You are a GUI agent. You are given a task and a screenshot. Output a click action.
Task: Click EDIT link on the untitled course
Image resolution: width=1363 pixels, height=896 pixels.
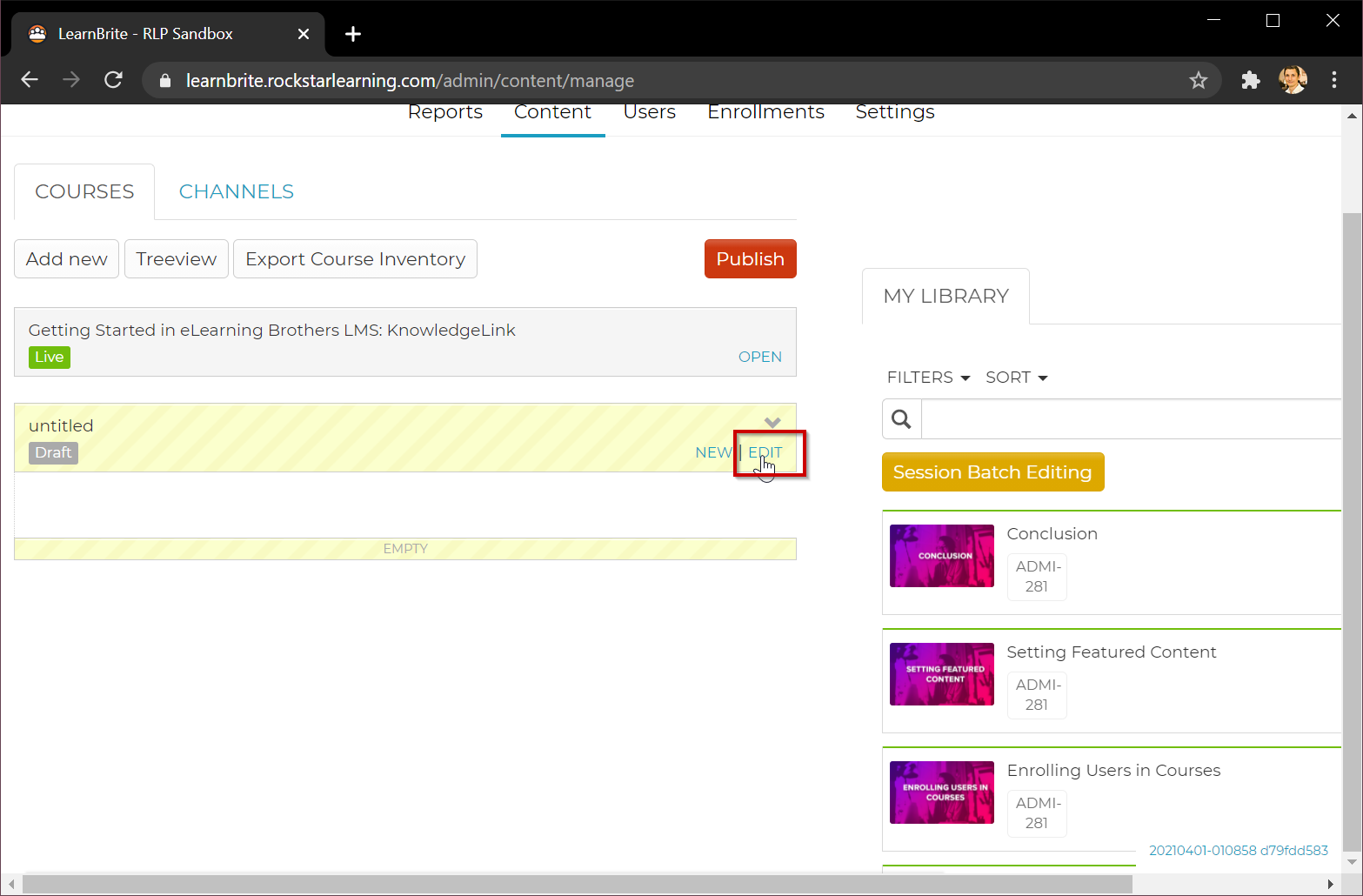(x=765, y=452)
